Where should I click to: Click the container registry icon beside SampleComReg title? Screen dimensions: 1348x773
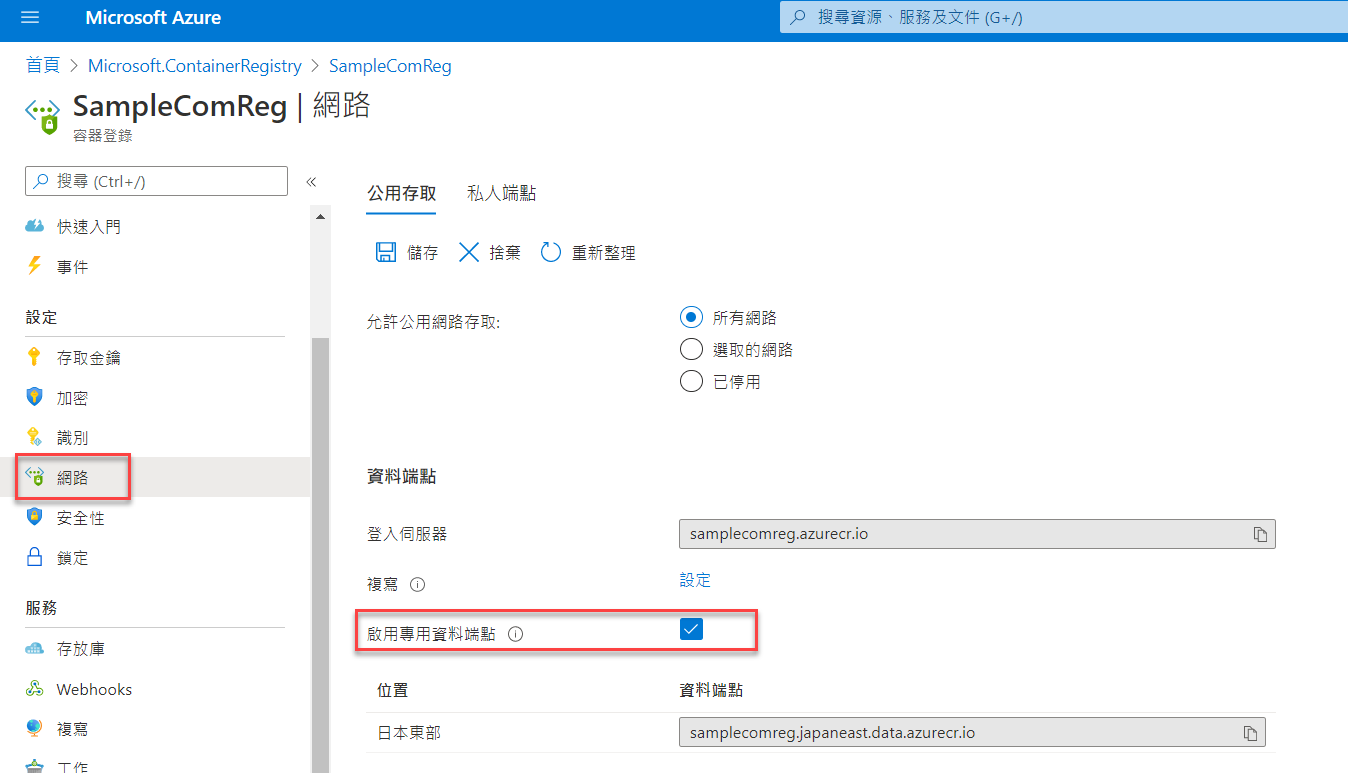tap(43, 115)
